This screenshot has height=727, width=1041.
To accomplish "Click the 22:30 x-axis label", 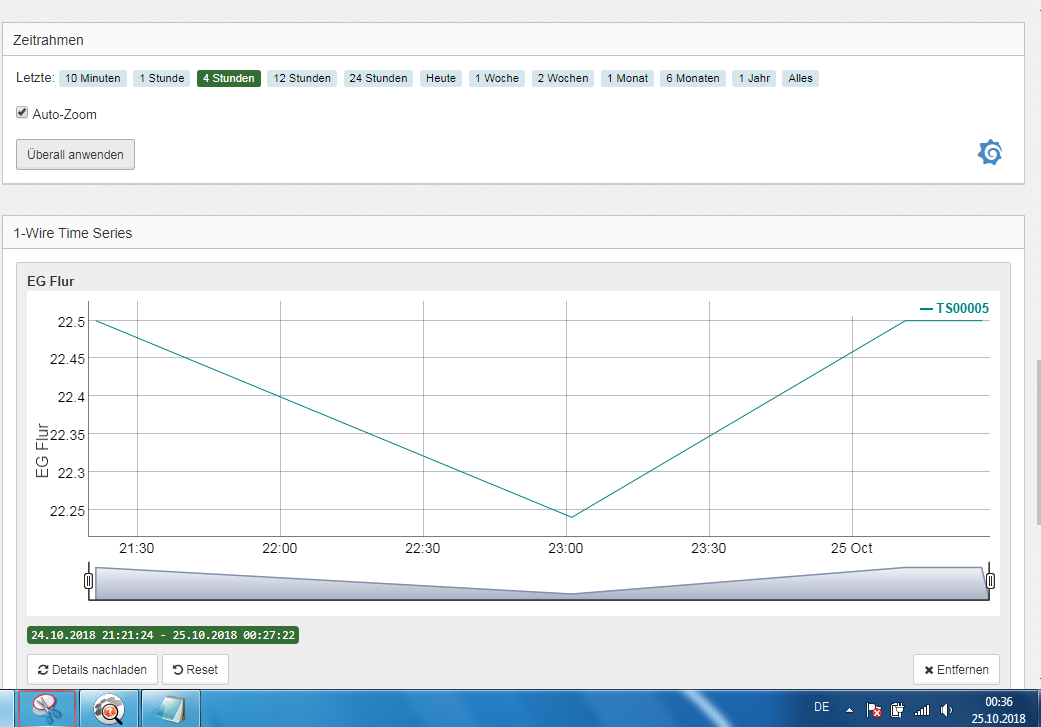I will [x=423, y=548].
